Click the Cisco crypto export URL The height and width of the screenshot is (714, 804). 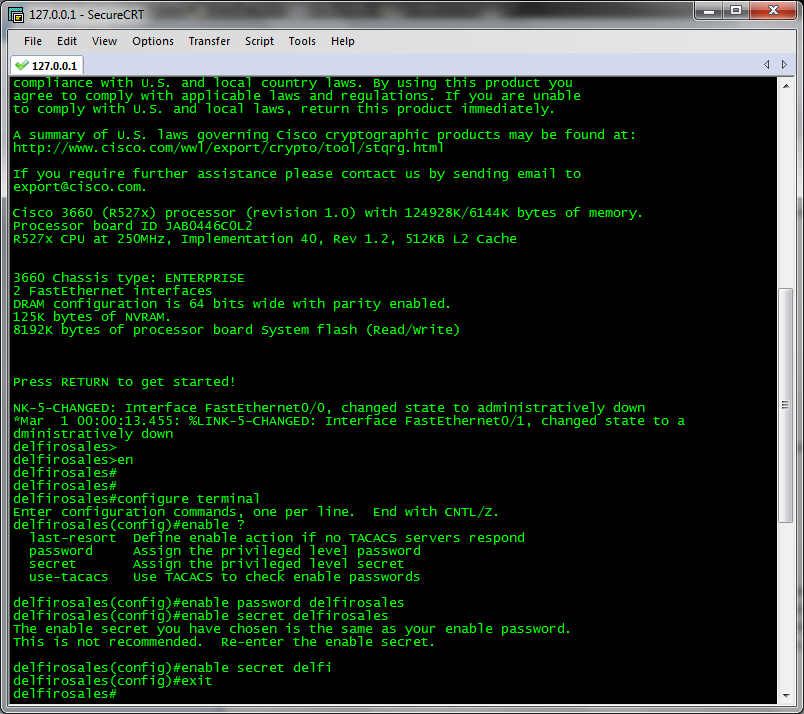(226, 148)
